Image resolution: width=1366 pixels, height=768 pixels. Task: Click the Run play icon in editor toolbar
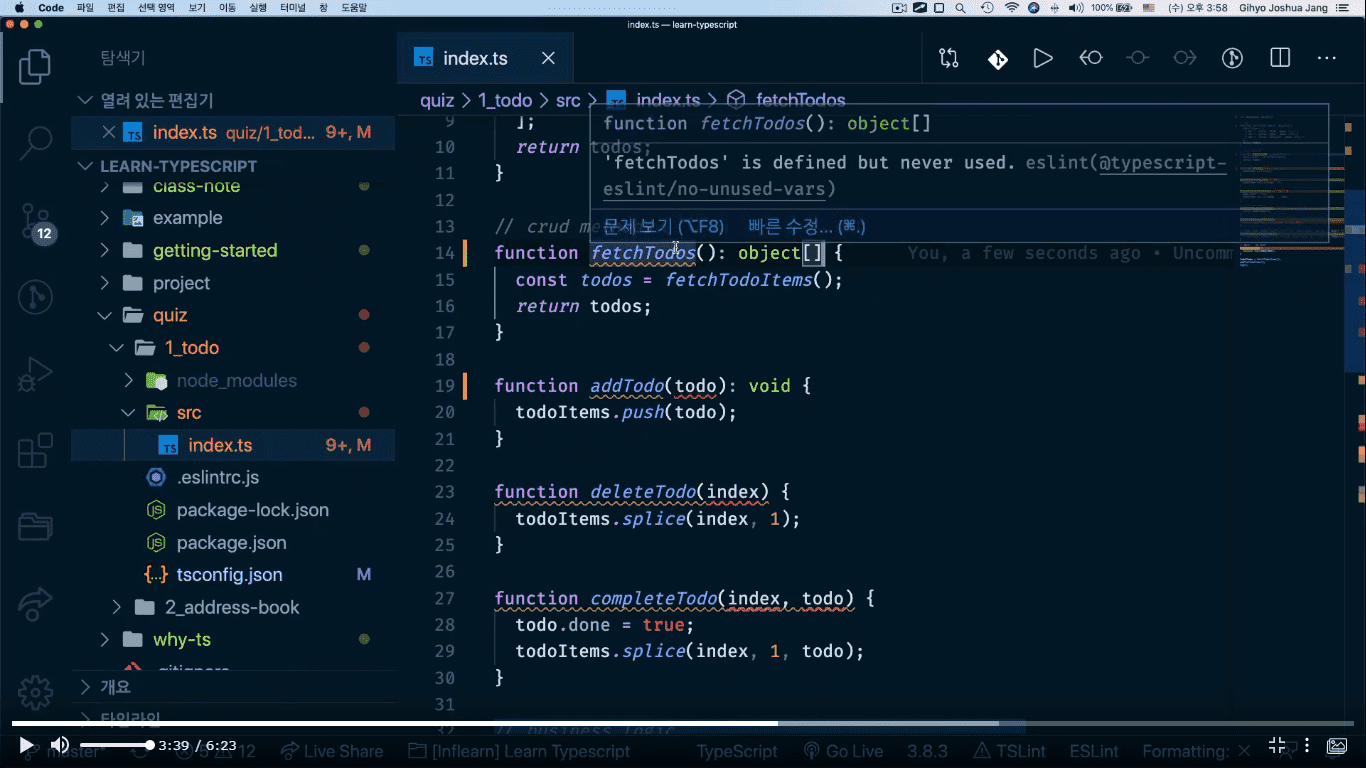pyautogui.click(x=1043, y=58)
